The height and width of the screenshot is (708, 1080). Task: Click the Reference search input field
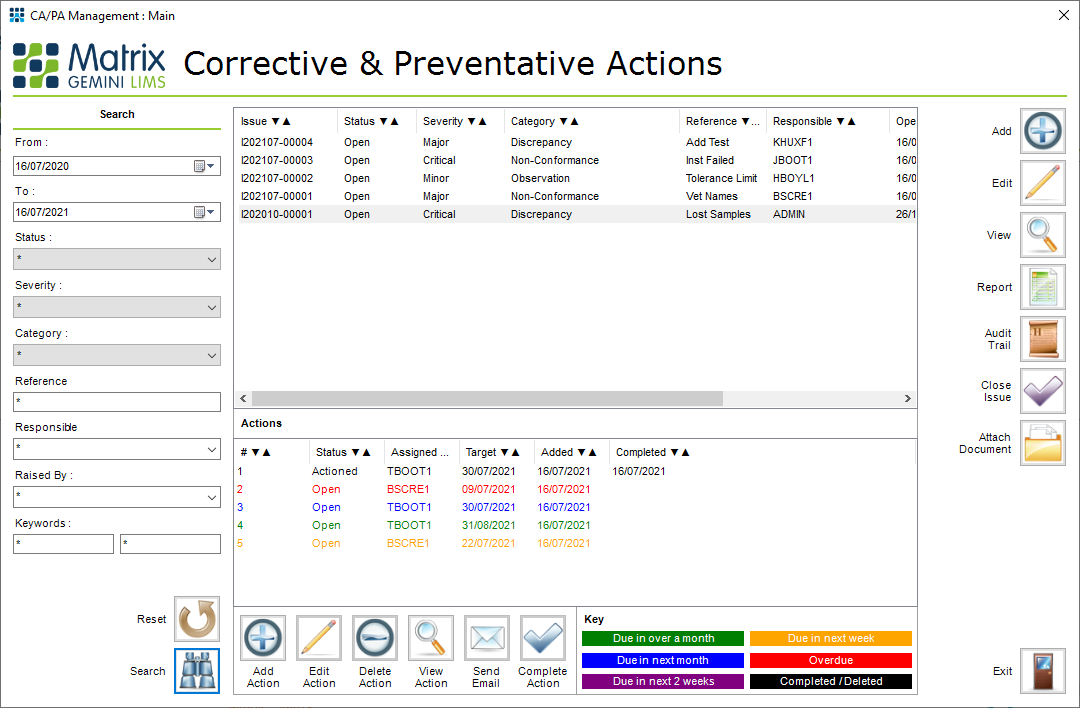[x=117, y=402]
